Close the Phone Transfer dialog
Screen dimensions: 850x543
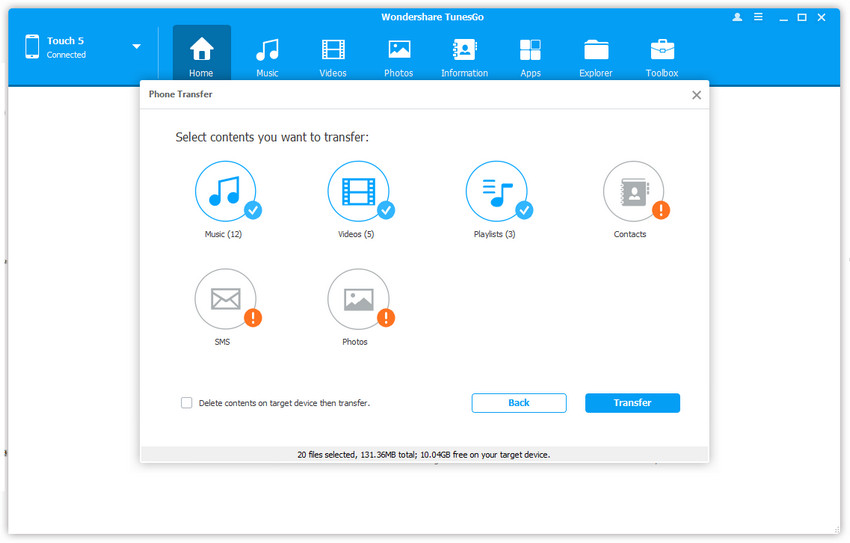[x=696, y=95]
